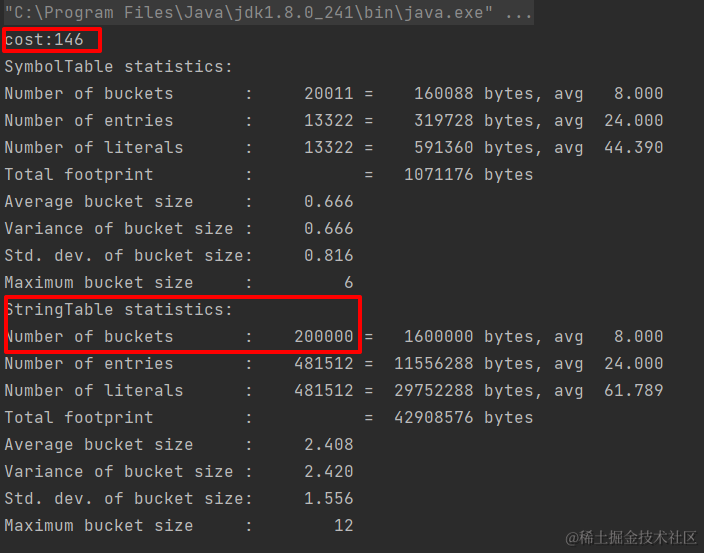Click average bucket size 2.408
The image size is (704, 553).
pyautogui.click(x=329, y=444)
